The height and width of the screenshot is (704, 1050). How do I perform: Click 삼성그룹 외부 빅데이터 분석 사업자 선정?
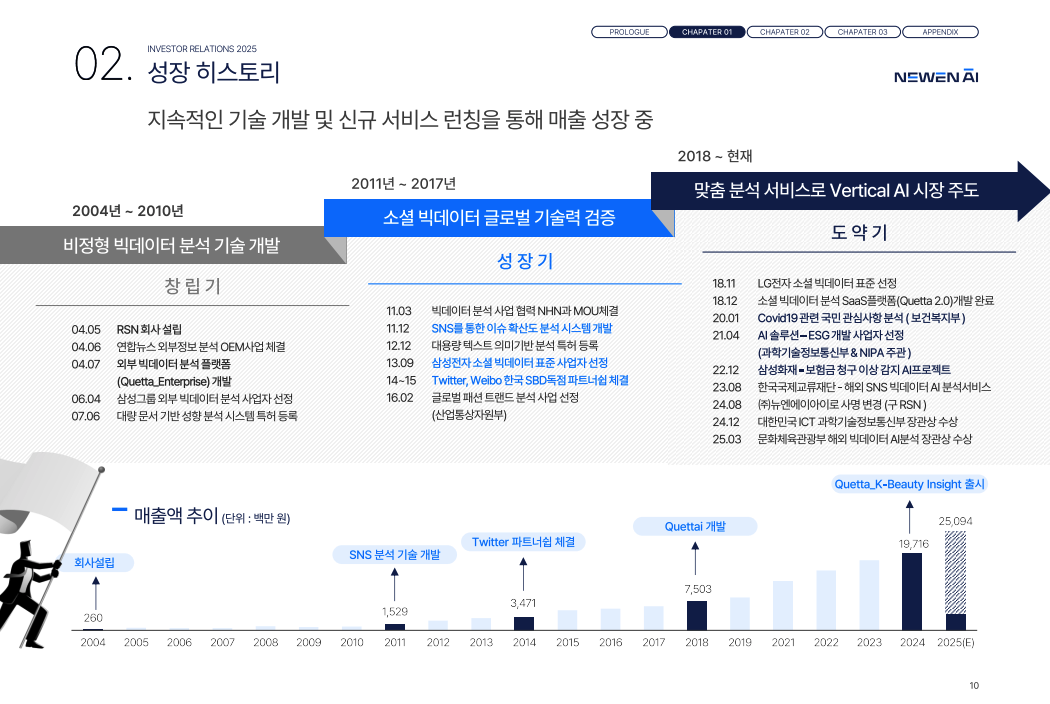point(205,399)
